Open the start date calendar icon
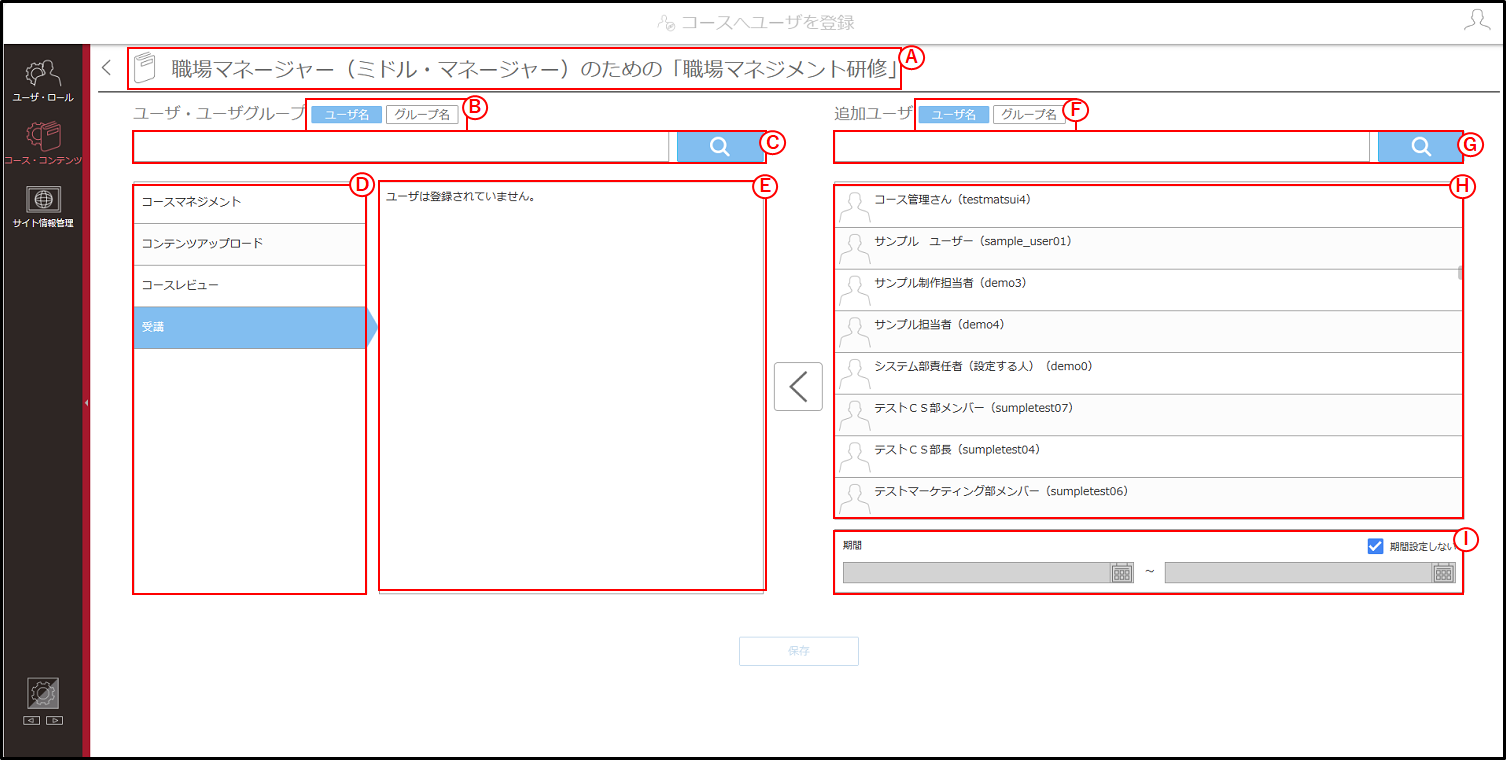This screenshot has height=760, width=1506. pos(1122,573)
